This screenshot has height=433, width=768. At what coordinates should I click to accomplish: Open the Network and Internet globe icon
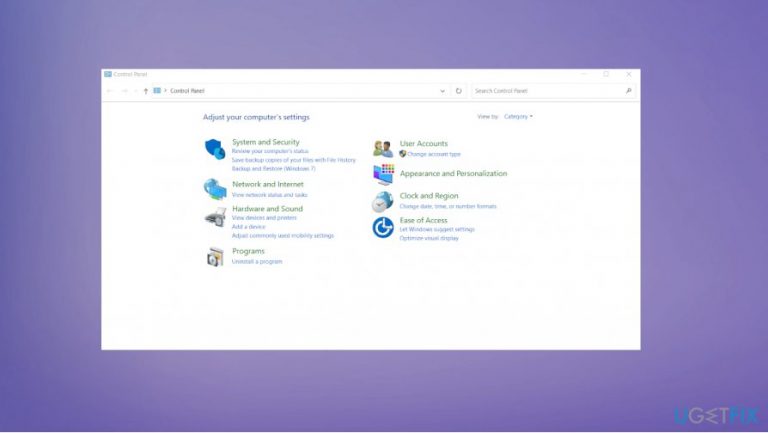pyautogui.click(x=215, y=189)
